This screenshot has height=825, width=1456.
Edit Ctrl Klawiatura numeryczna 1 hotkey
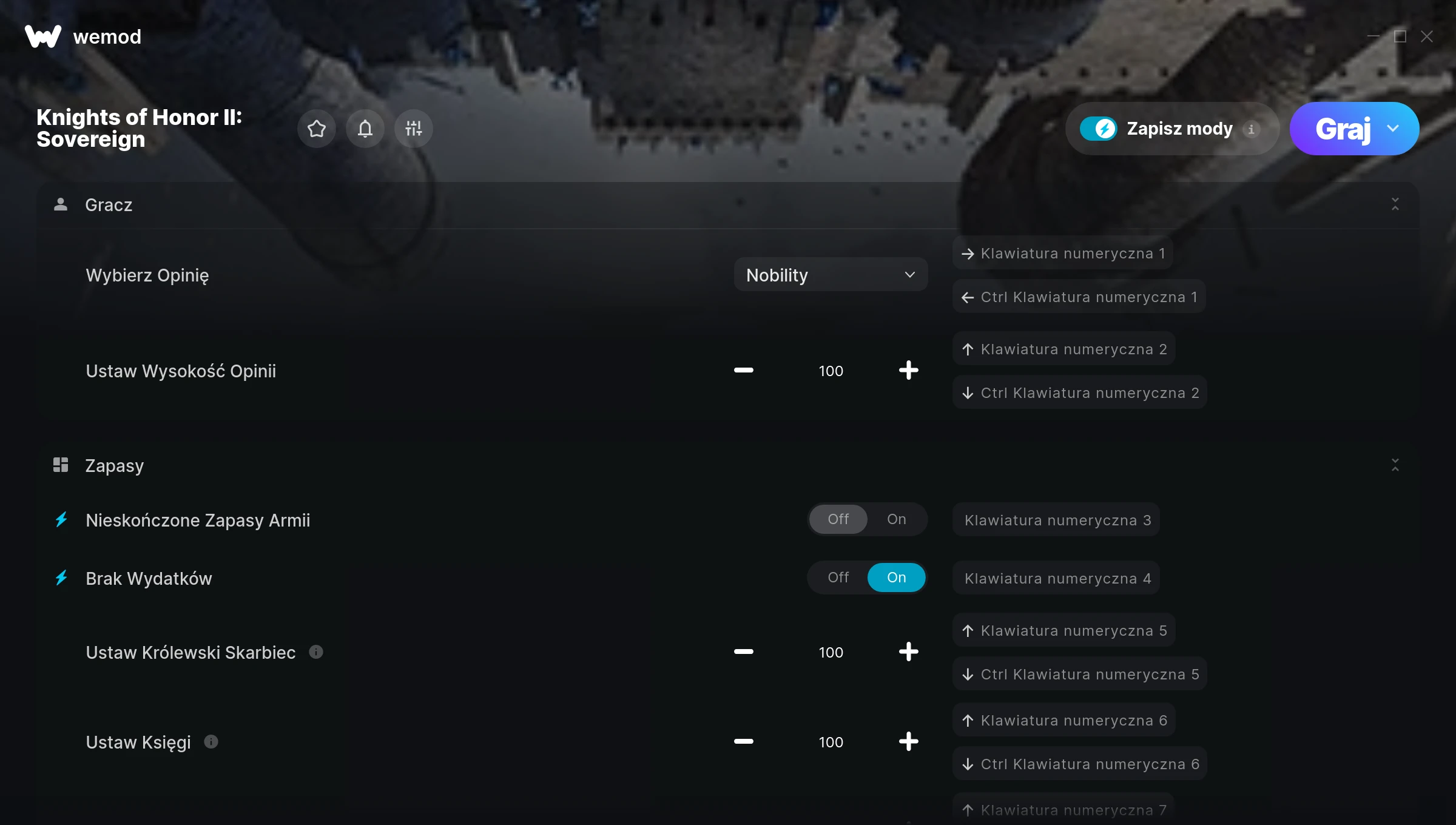[1079, 297]
